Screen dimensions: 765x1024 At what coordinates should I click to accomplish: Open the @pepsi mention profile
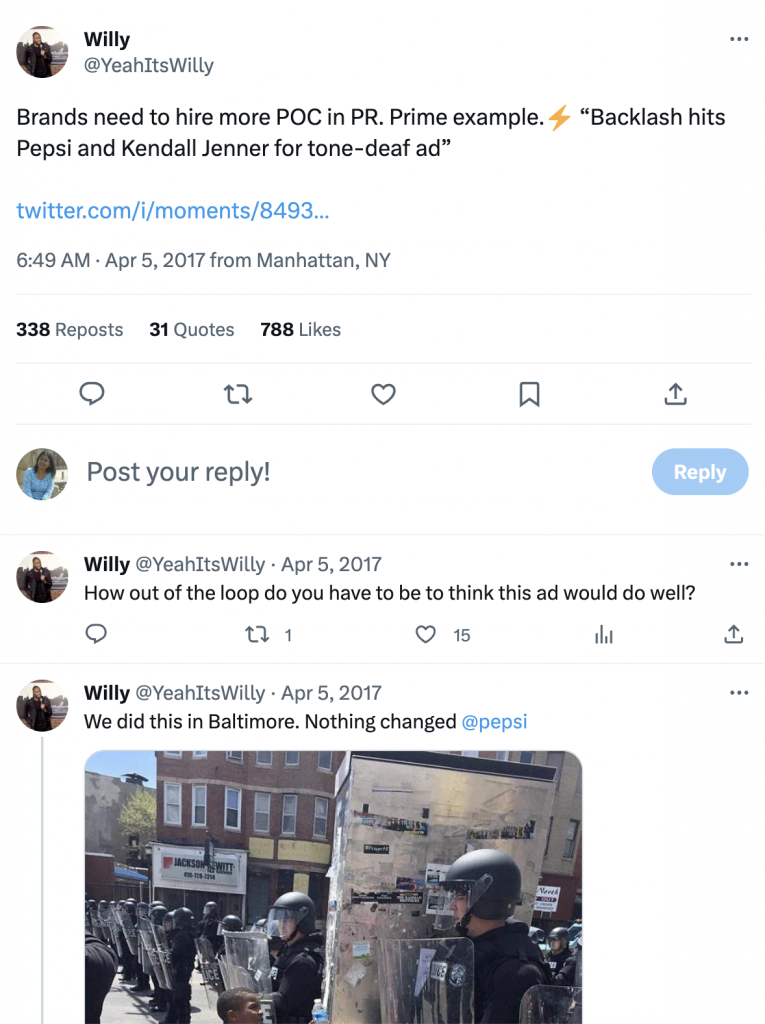pyautogui.click(x=494, y=722)
